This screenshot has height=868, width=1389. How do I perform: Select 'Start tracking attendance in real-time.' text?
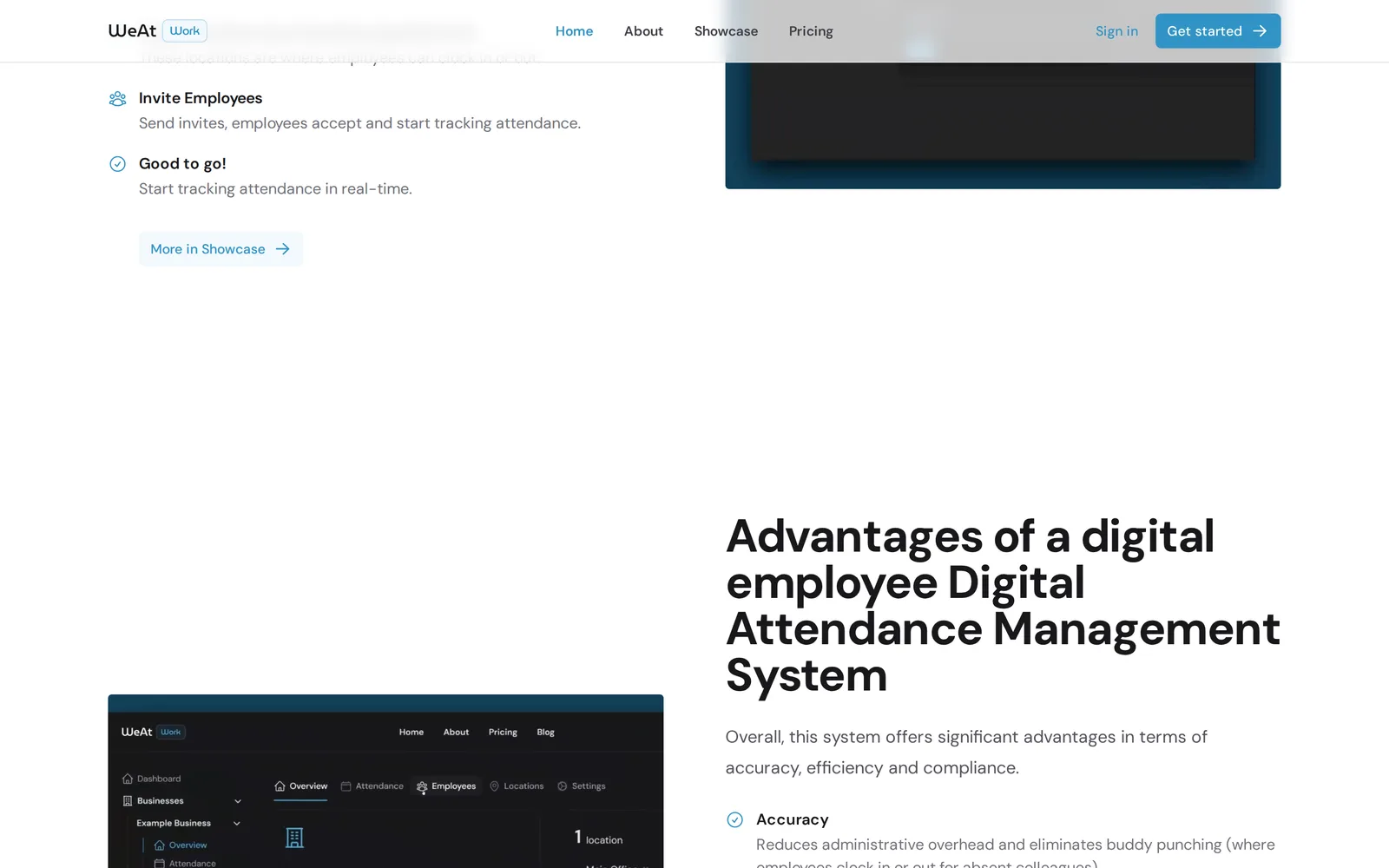(x=275, y=189)
